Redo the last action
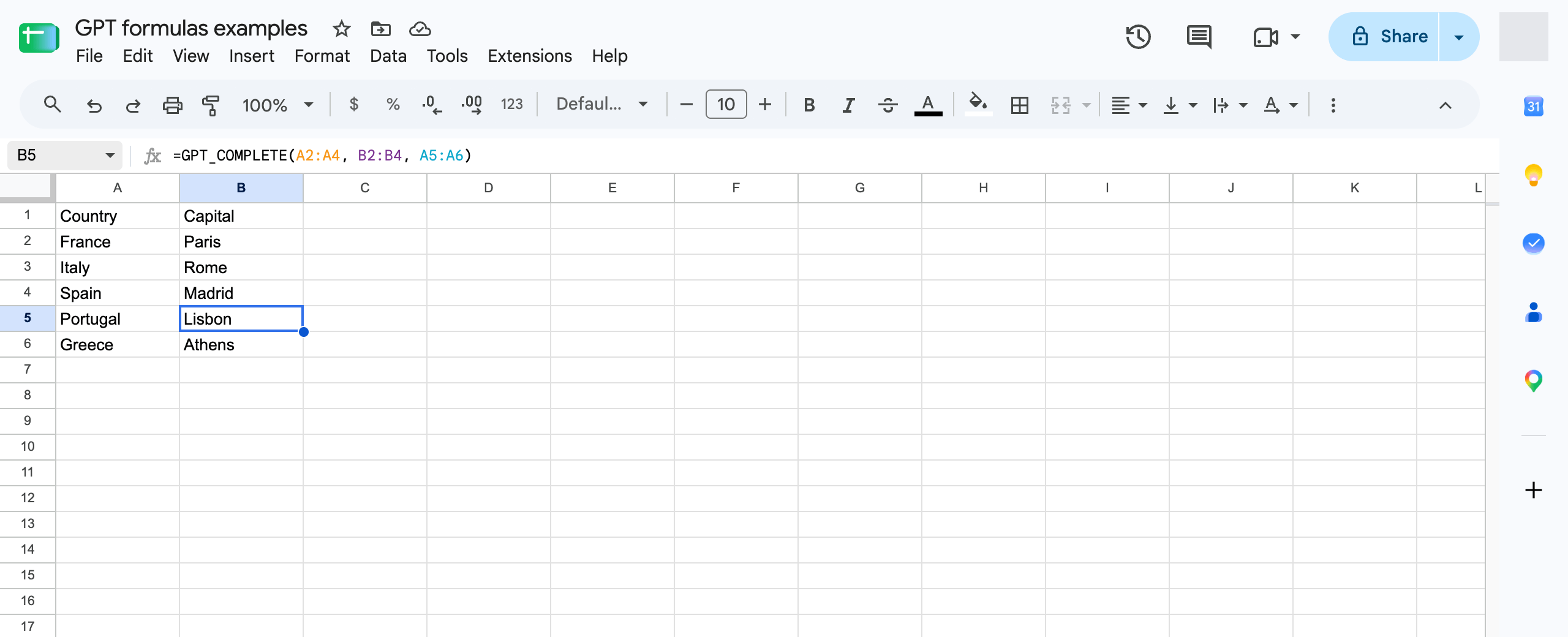Viewport: 1568px width, 637px height. [133, 105]
